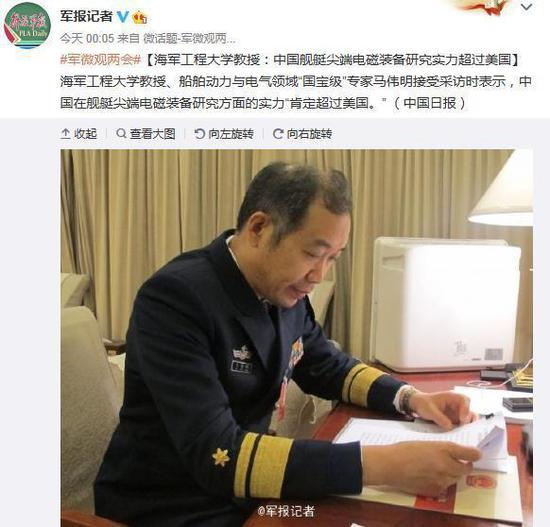Click the membership crown icon beside username

click(x=140, y=17)
